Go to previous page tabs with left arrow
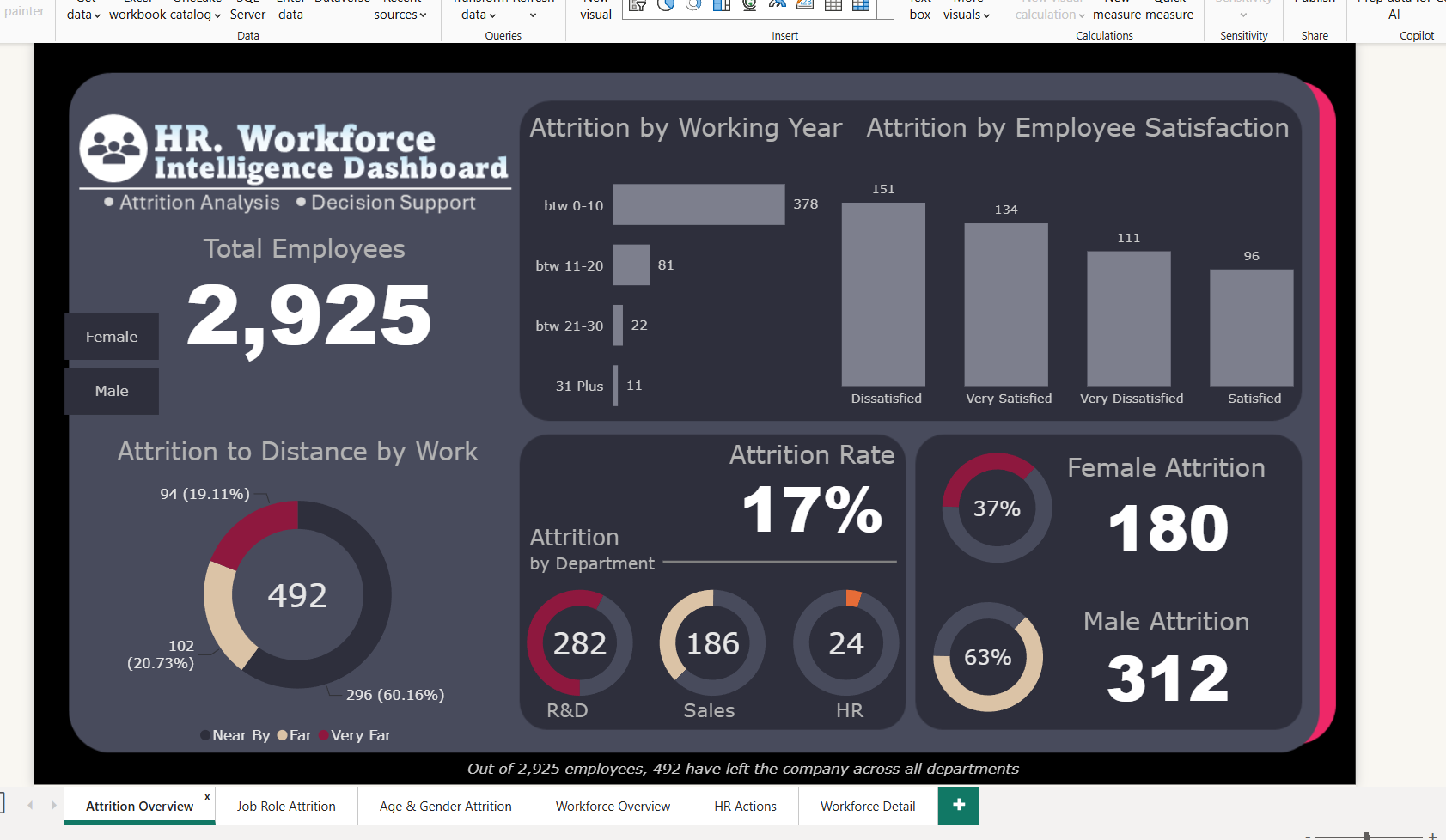 pos(30,805)
